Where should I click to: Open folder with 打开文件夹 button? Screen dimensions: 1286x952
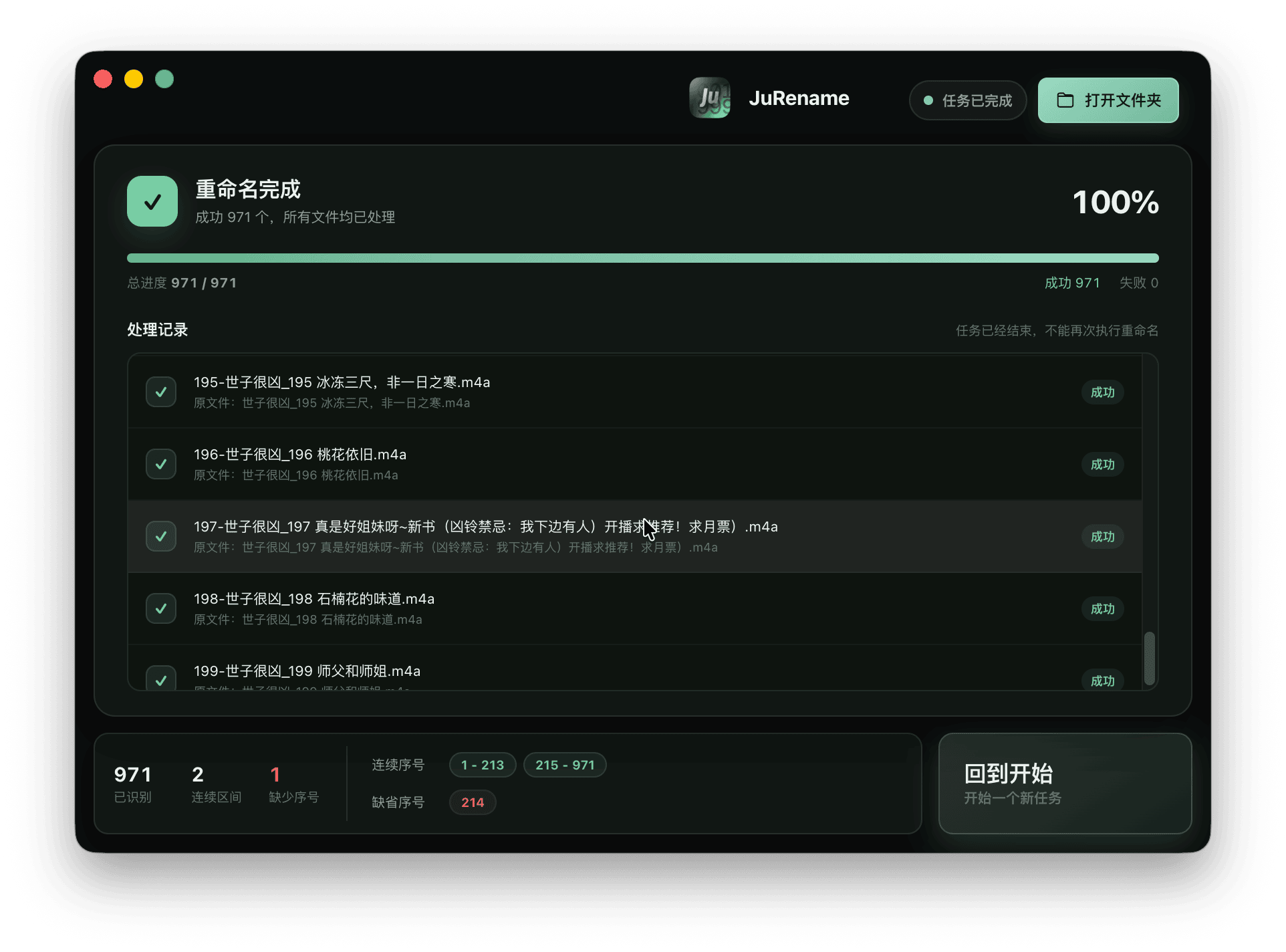[1108, 100]
